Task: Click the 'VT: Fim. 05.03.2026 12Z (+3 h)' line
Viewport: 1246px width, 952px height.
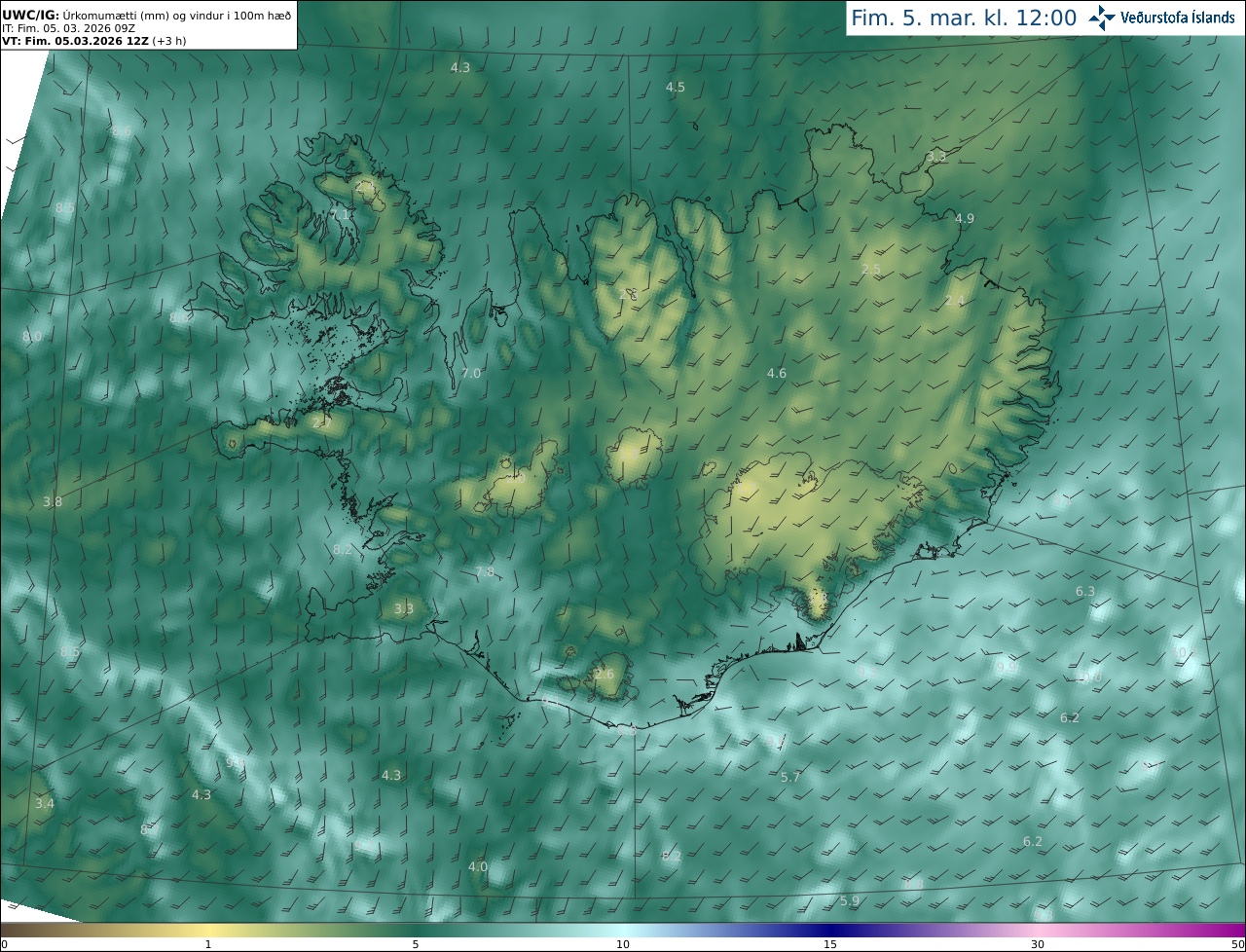Action: point(94,41)
